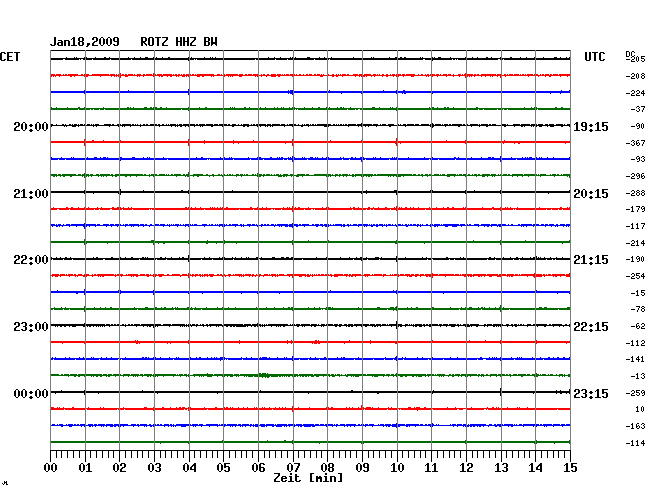
Task: Click the DC offset value -93
Action: 638,159
